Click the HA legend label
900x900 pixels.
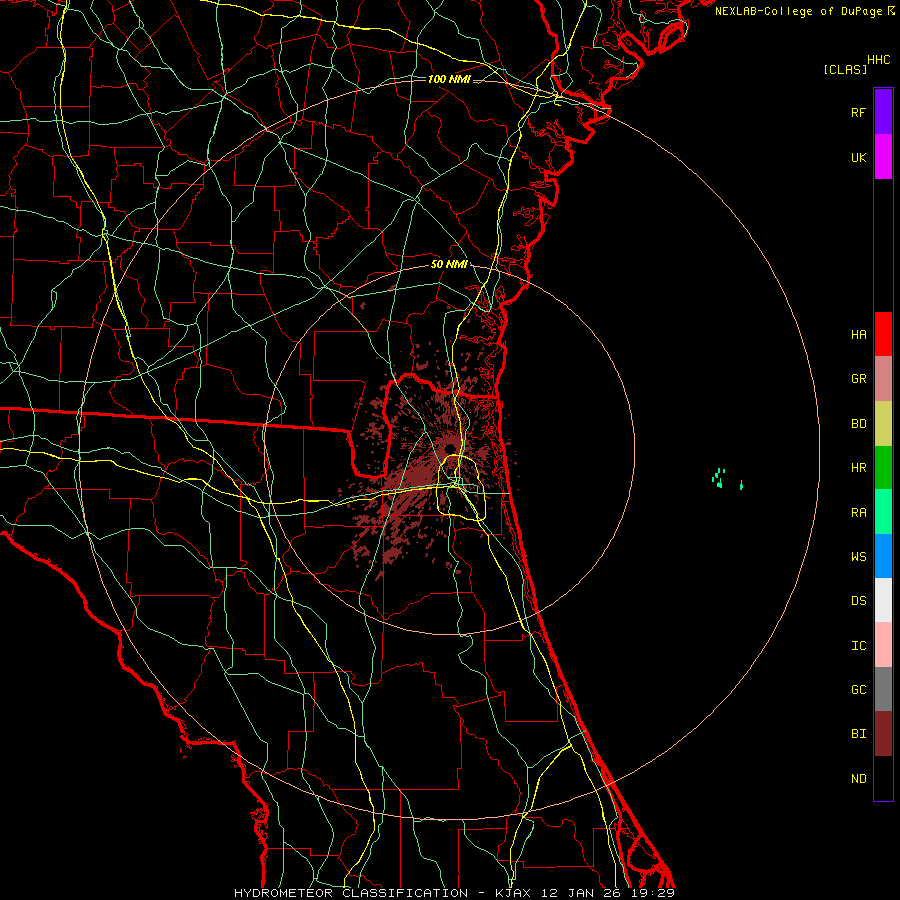click(x=858, y=334)
